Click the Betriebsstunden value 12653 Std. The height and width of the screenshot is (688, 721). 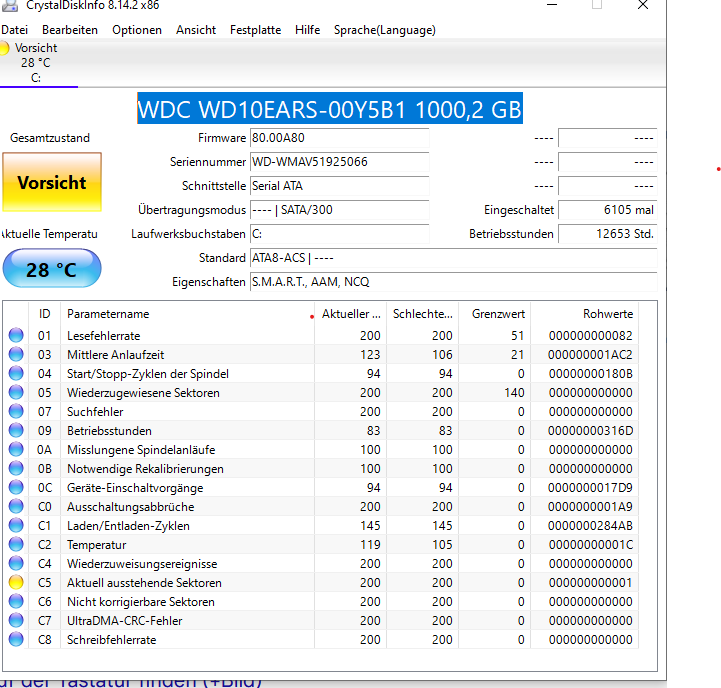[607, 234]
